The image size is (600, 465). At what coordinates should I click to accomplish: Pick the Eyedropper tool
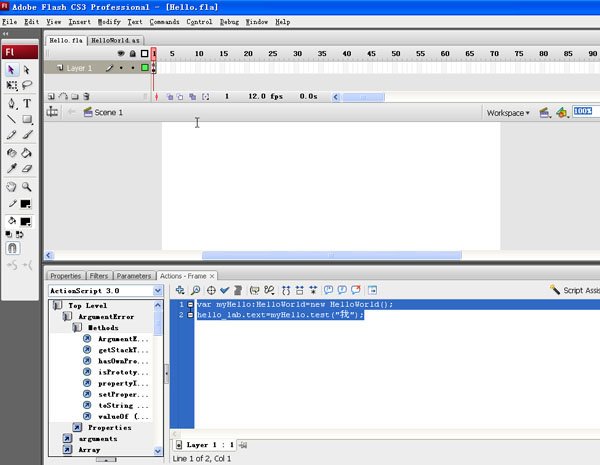(x=11, y=169)
